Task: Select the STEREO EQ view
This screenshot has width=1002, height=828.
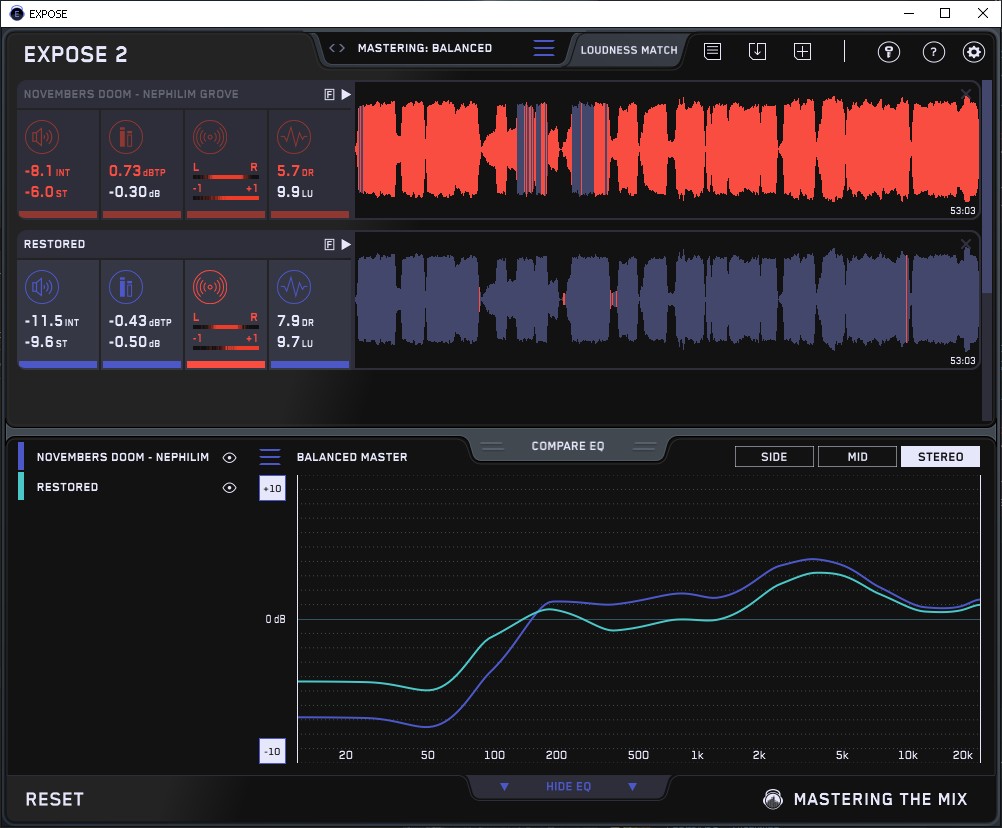Action: pyautogui.click(x=940, y=457)
